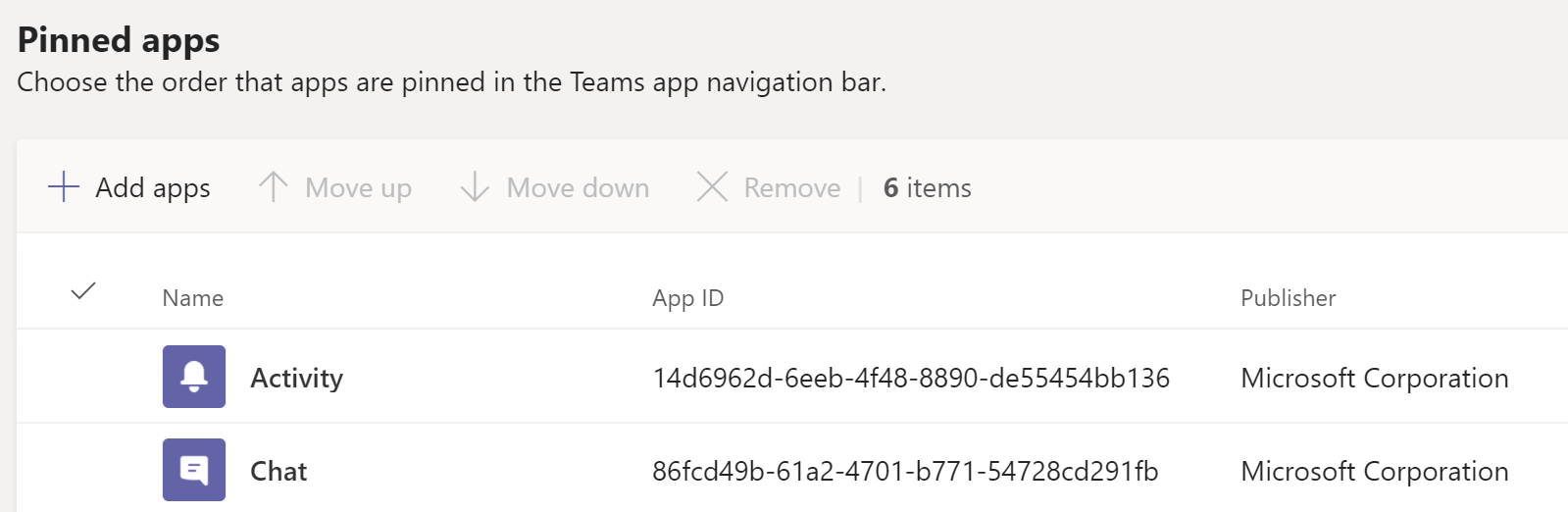Screen dimensions: 1568x512
Task: Click Microsoft Corporation in the Chat row
Action: (x=1374, y=472)
